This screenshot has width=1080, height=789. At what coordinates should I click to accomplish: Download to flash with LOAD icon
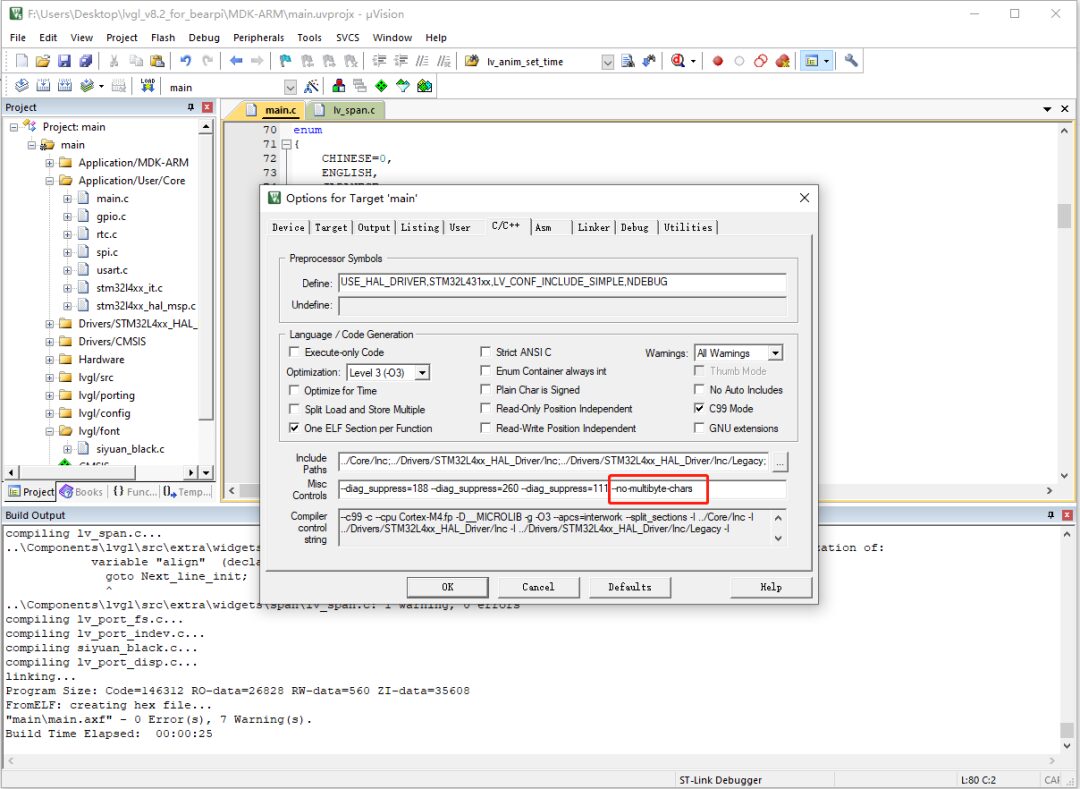147,86
